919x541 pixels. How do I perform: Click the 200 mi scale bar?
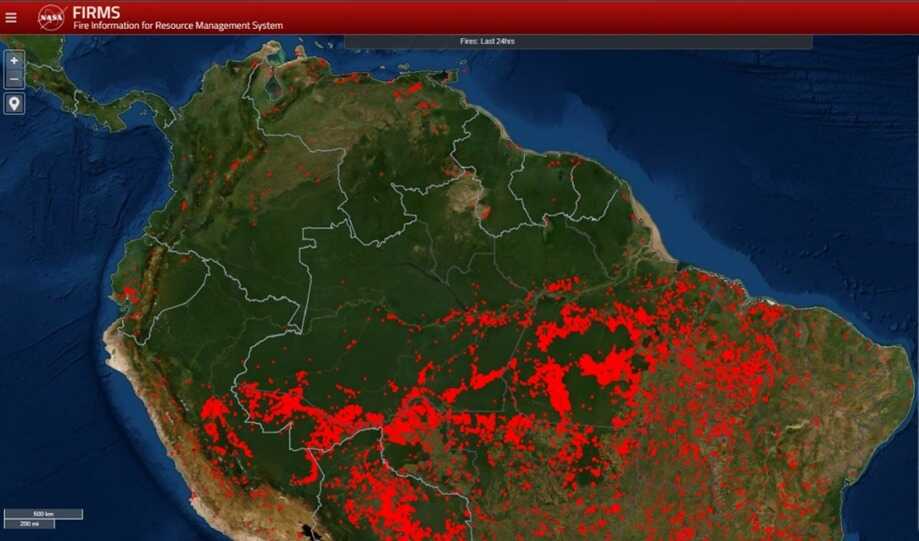tap(29, 524)
